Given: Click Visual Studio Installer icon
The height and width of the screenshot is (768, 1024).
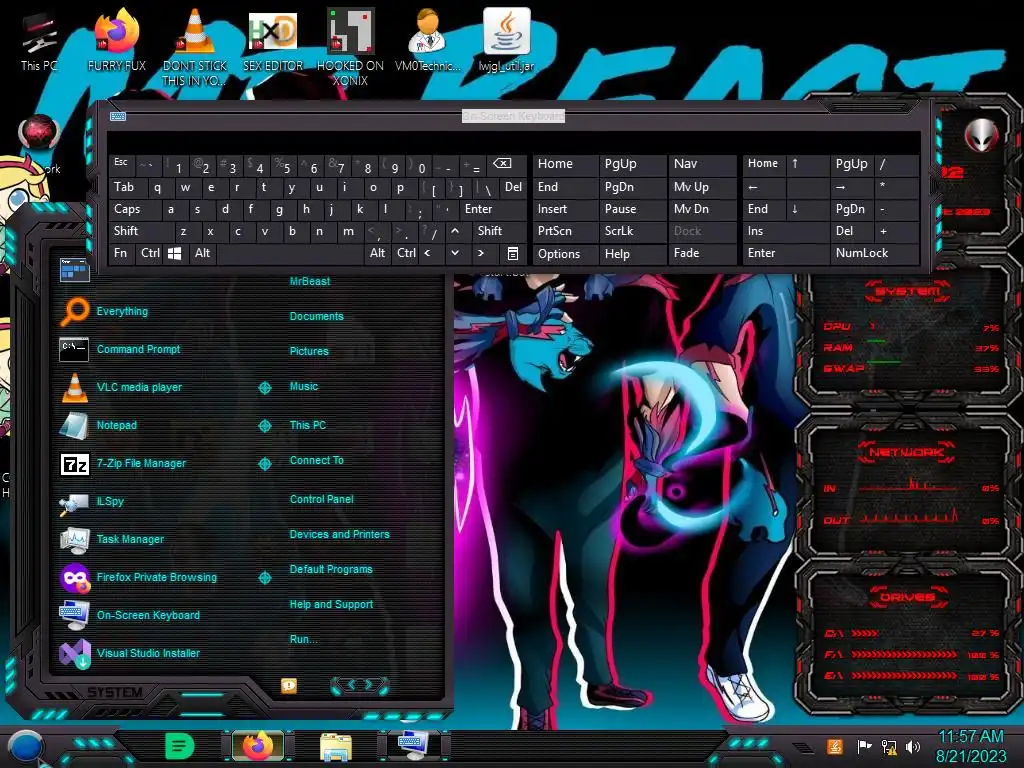Looking at the screenshot, I should click(74, 653).
